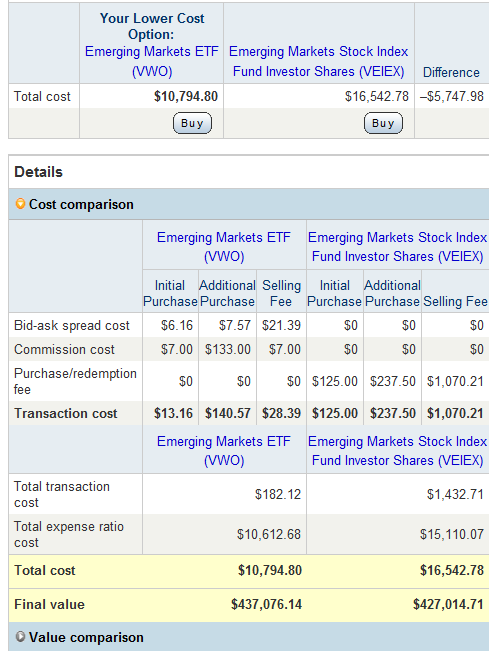Viewport: 489px width, 651px height.
Task: Open VEIEX link in Cost comparison header
Action: [397, 247]
